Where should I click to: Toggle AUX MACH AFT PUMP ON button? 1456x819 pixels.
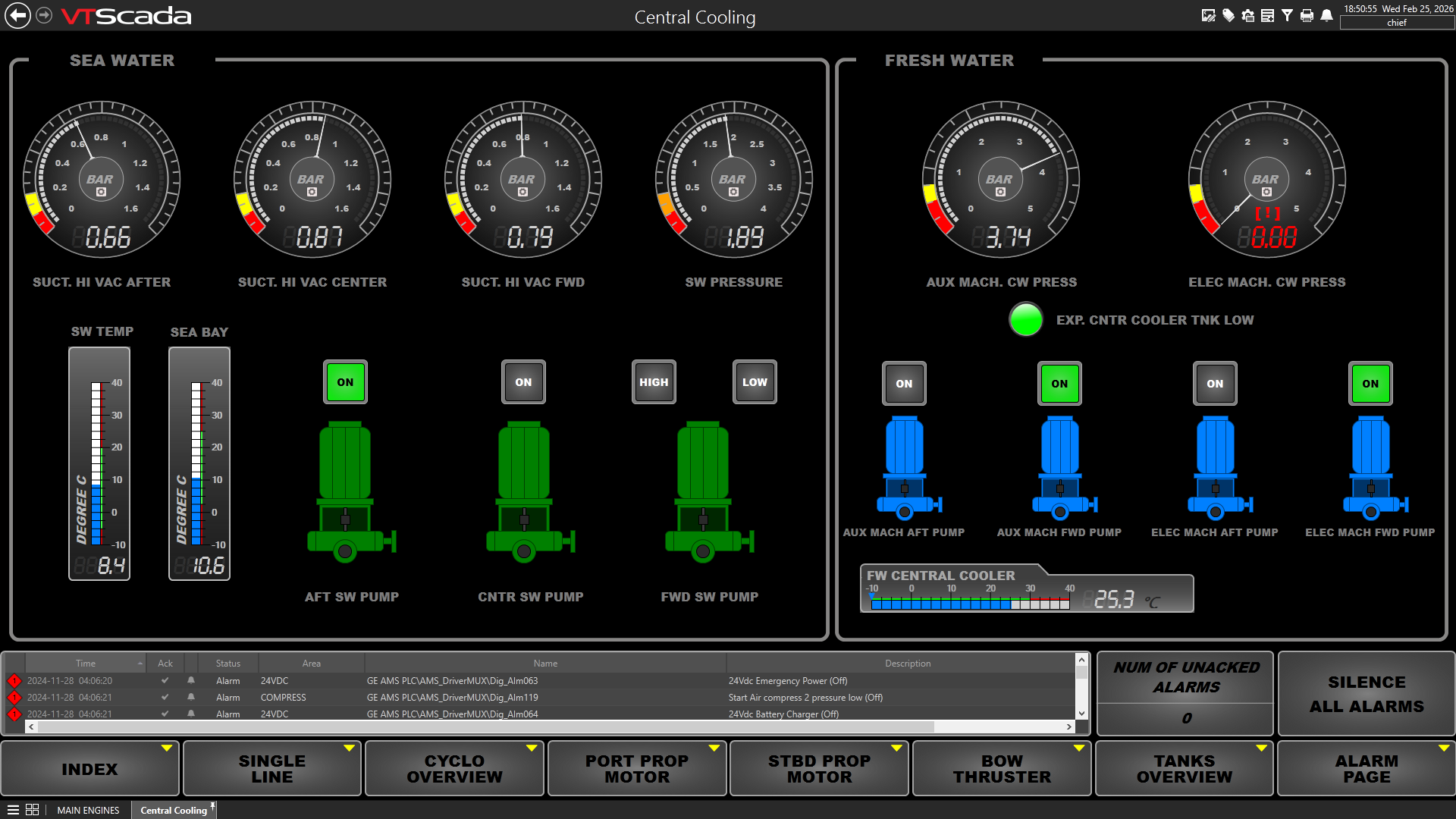904,384
